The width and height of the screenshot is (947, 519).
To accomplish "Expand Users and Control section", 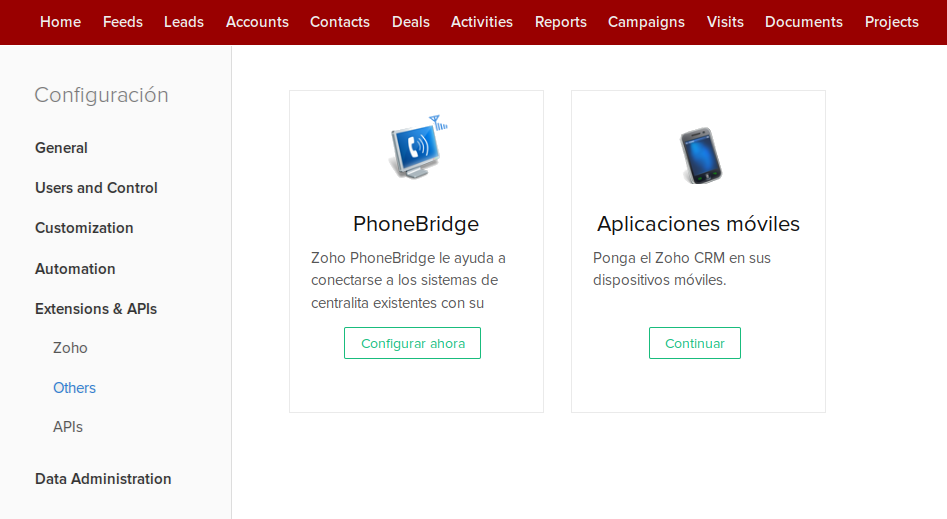I will pos(96,188).
